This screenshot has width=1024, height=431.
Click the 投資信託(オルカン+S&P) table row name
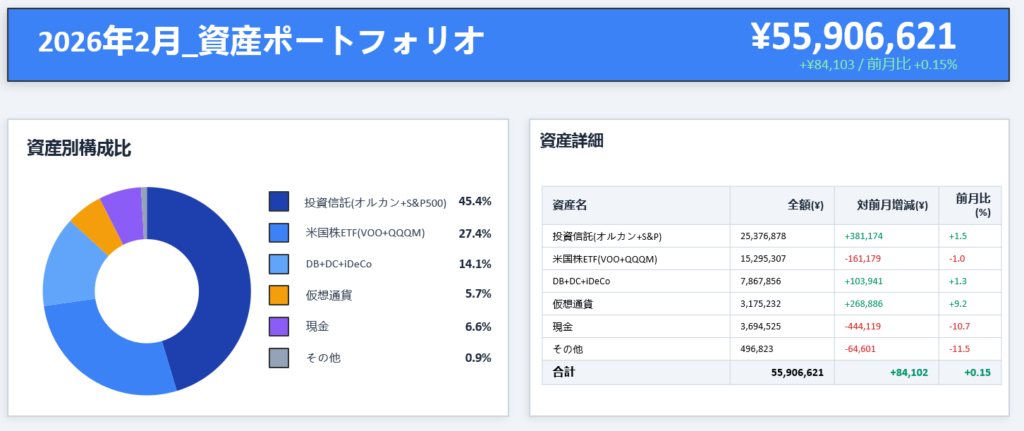point(607,236)
